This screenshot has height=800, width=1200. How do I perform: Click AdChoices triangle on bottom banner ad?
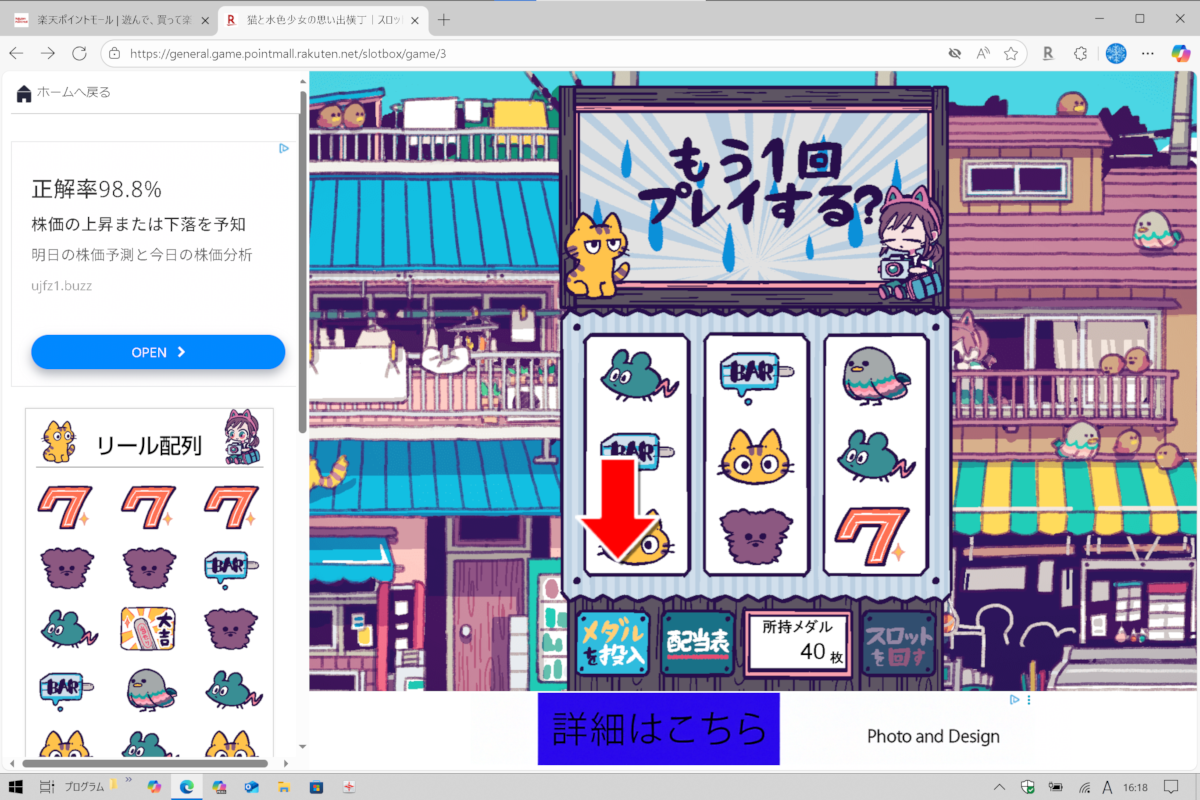coord(1014,700)
